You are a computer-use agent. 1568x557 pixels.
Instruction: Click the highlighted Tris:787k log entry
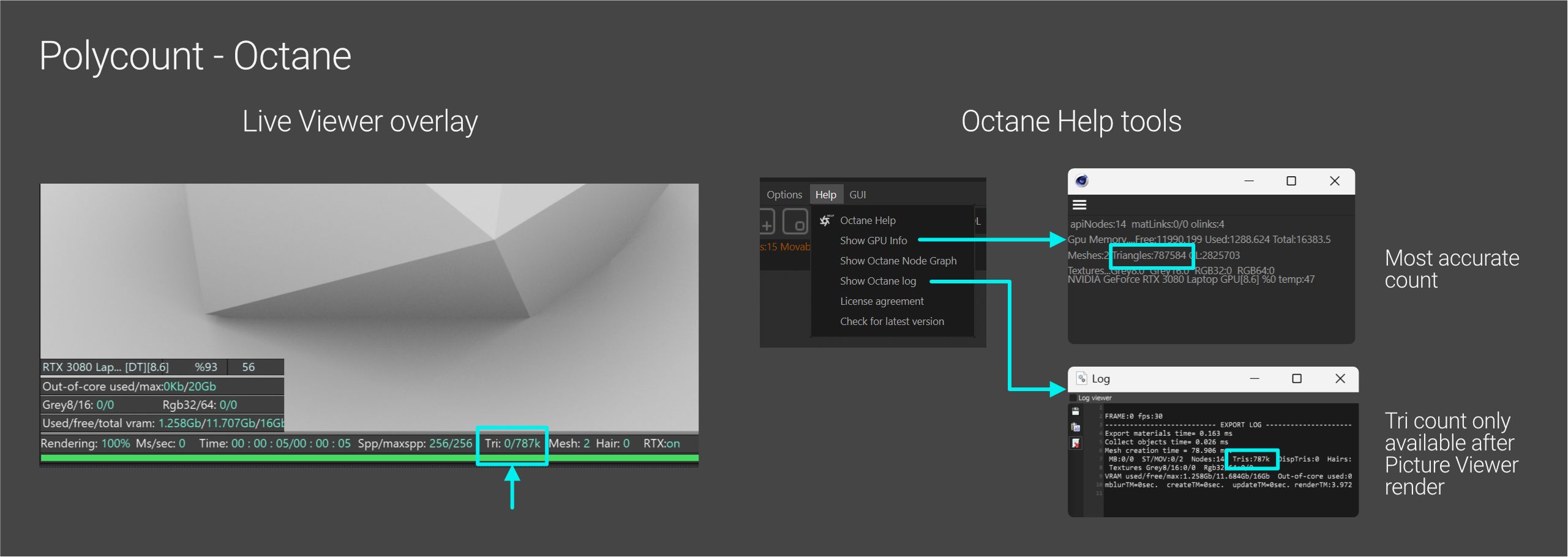[1253, 459]
